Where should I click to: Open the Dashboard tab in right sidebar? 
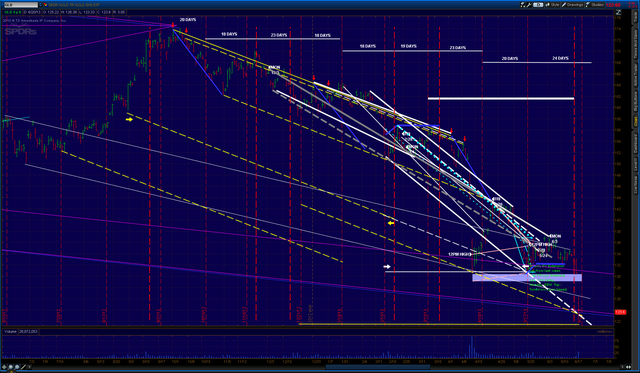pyautogui.click(x=635, y=145)
